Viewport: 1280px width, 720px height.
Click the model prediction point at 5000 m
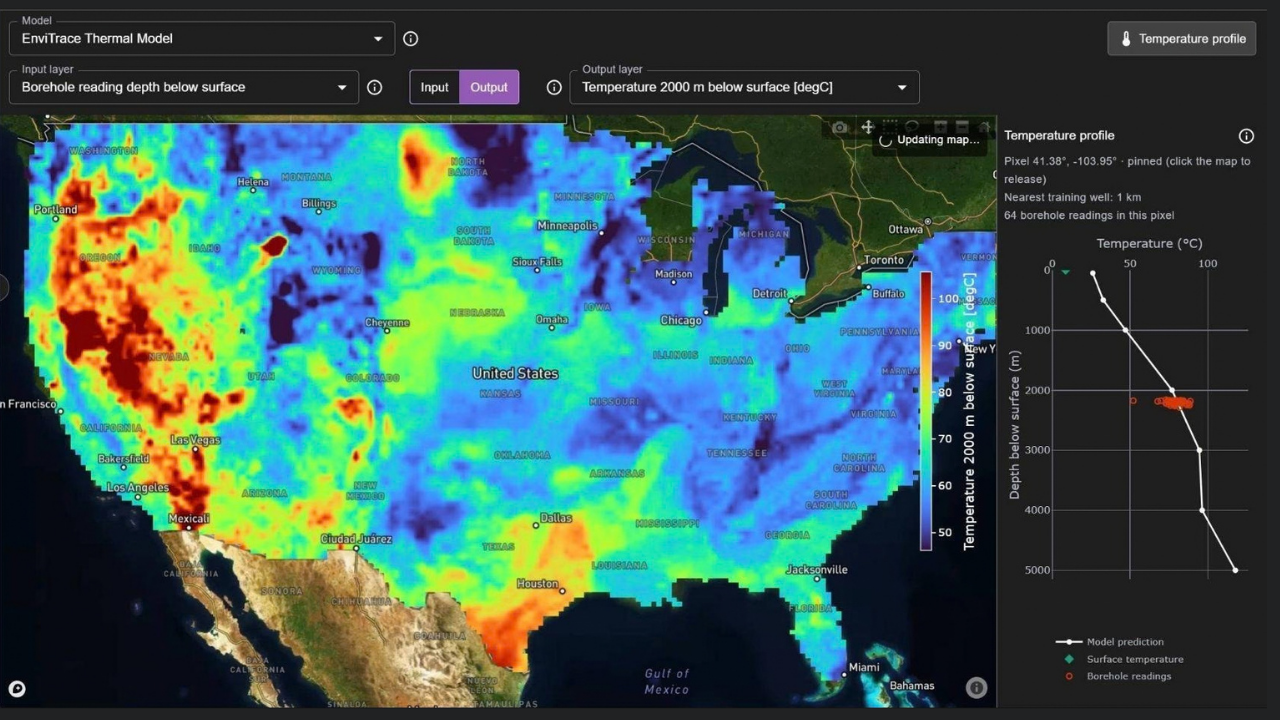[x=1236, y=570]
